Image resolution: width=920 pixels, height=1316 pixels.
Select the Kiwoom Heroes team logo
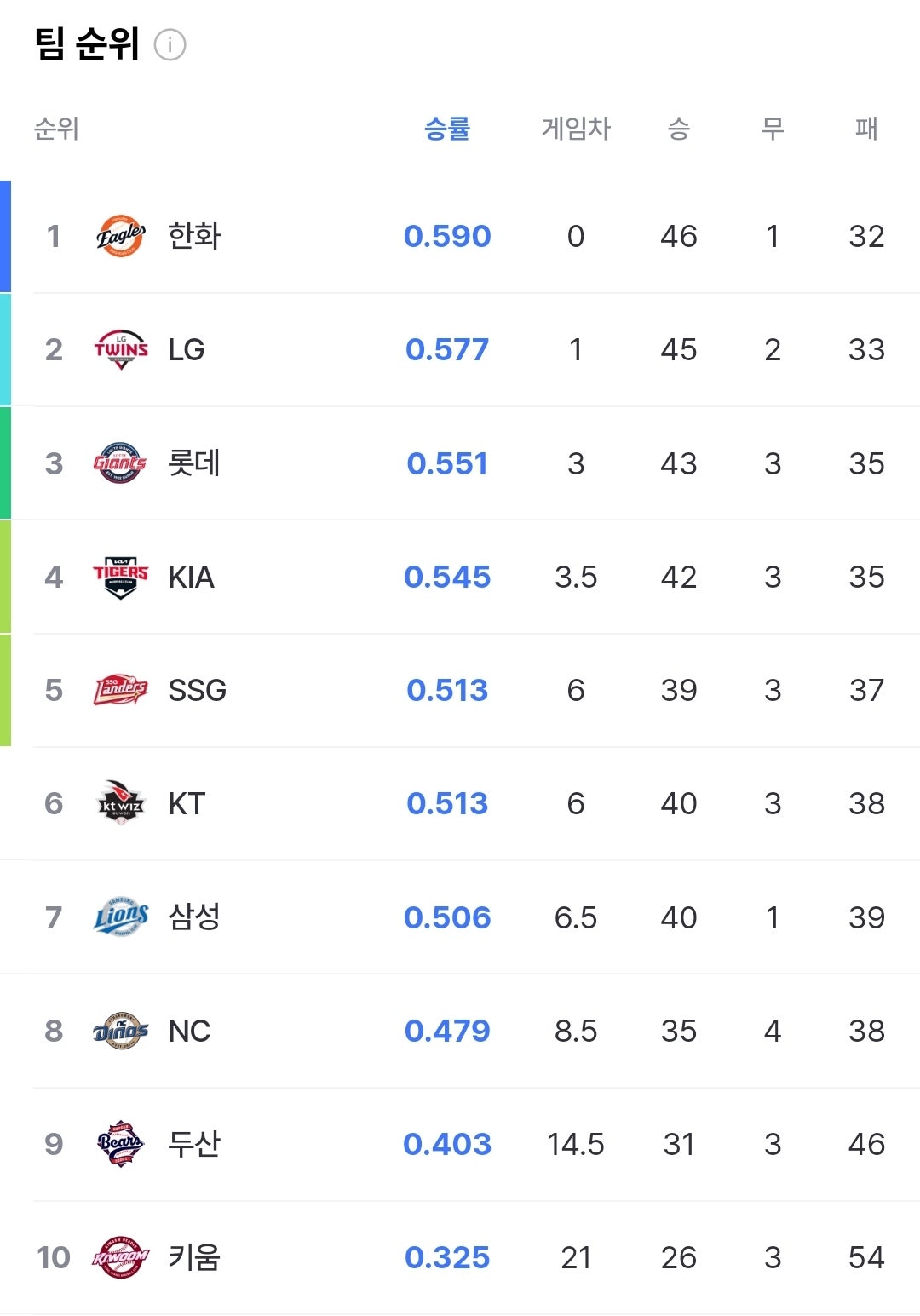point(120,1257)
